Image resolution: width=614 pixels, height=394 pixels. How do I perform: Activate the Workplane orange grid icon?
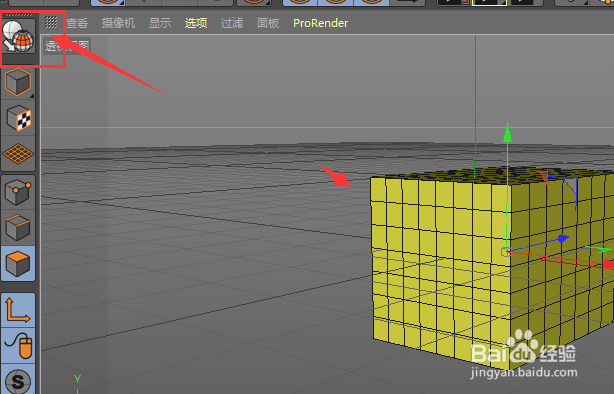click(18, 154)
